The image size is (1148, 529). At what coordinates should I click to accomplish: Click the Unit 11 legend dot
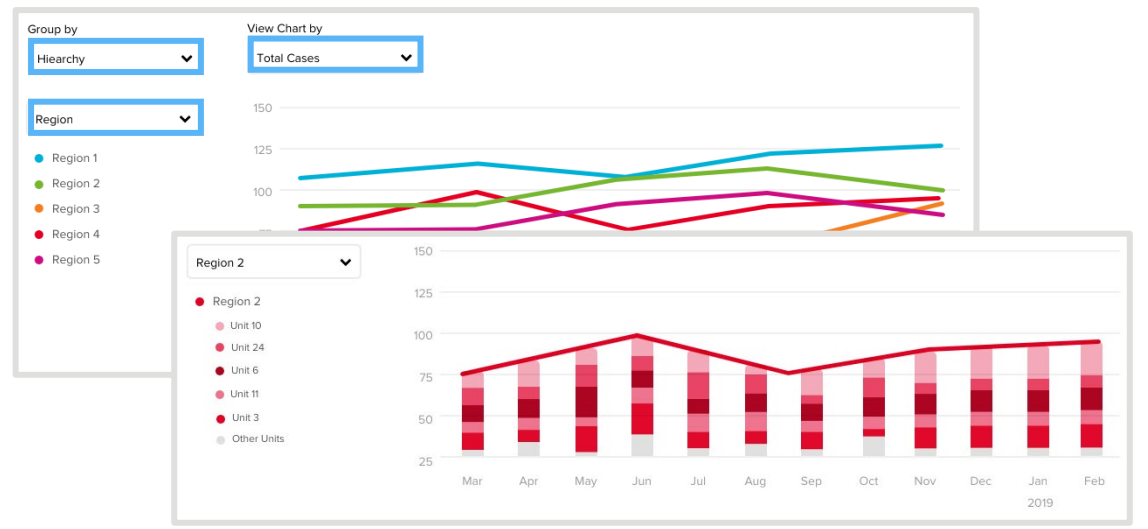tap(219, 395)
